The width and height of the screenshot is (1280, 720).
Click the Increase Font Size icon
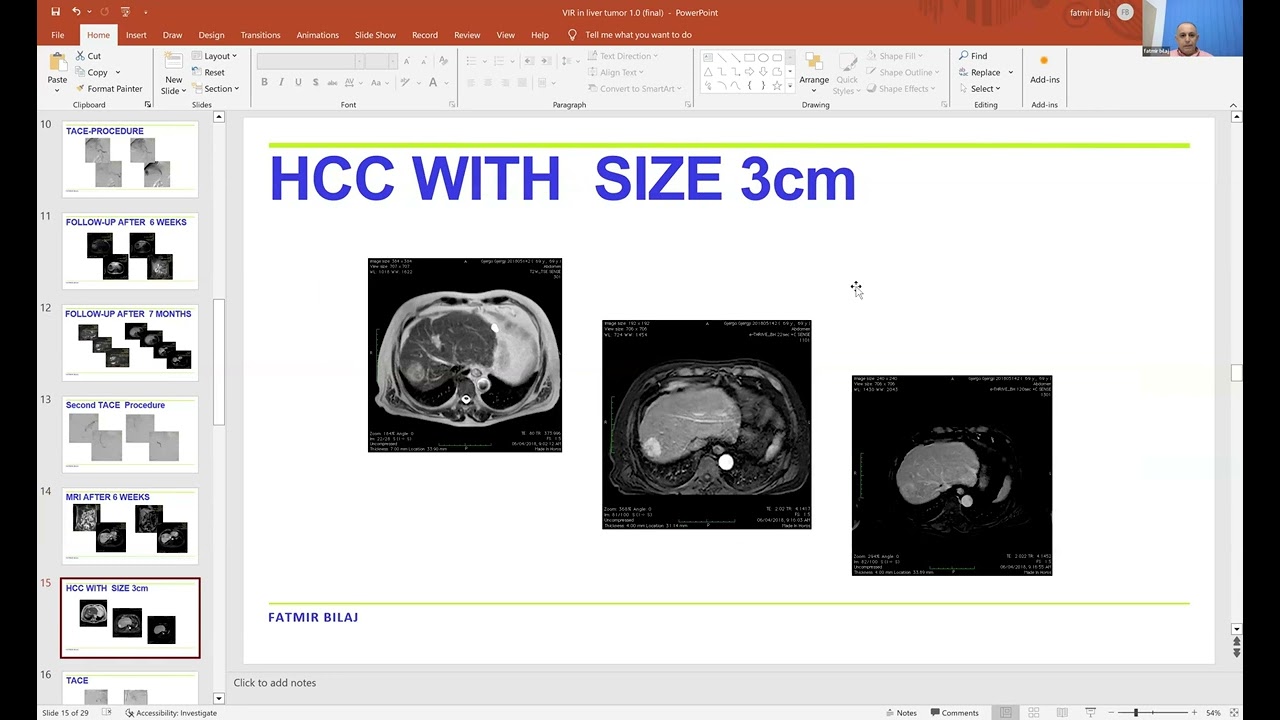(407, 61)
